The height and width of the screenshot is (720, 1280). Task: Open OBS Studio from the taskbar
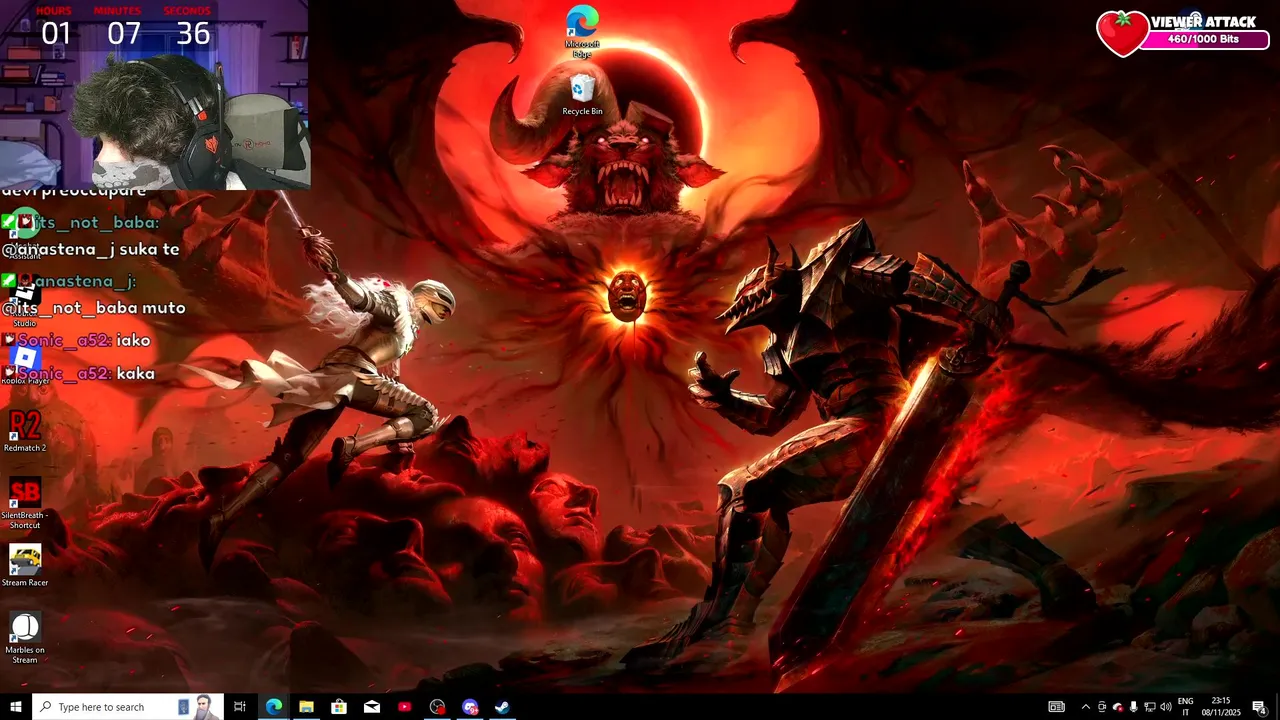[x=437, y=707]
